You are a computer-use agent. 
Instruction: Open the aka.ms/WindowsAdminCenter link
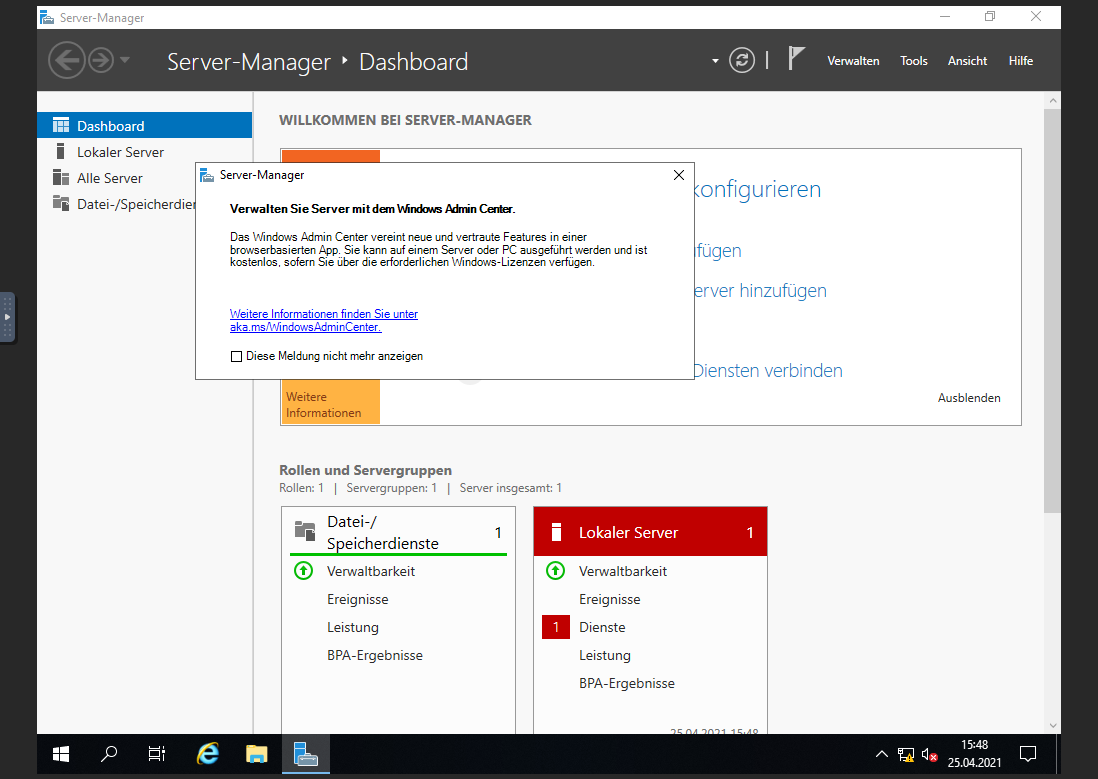coord(324,320)
